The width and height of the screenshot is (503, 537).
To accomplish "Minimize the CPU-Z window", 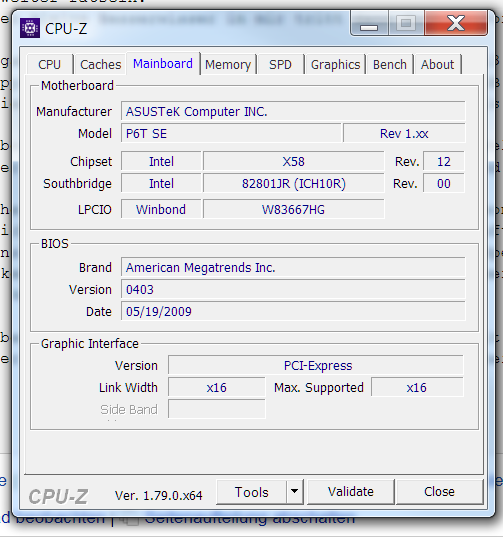I will (369, 23).
